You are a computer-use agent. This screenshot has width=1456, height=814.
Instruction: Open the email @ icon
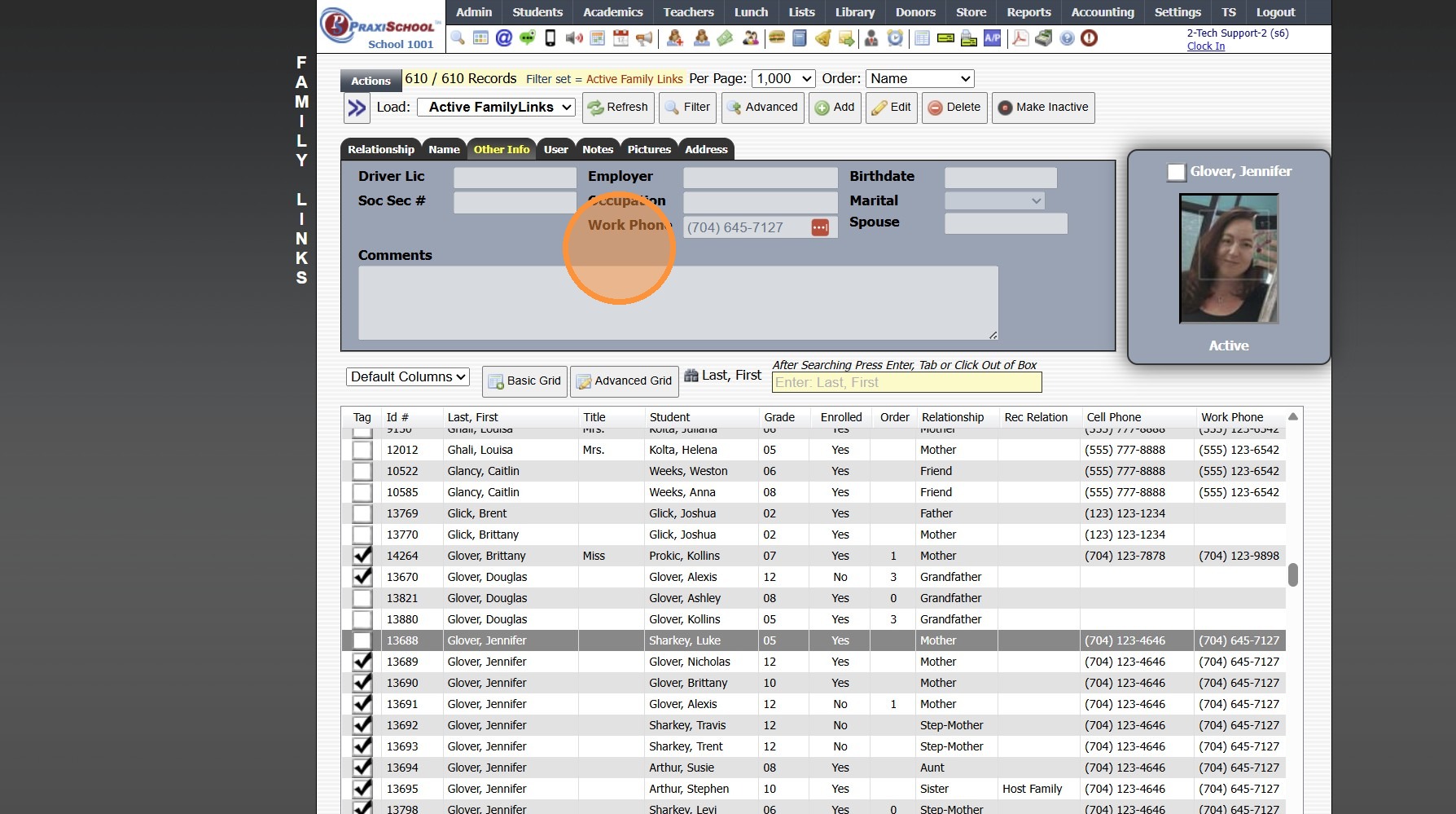pyautogui.click(x=504, y=38)
